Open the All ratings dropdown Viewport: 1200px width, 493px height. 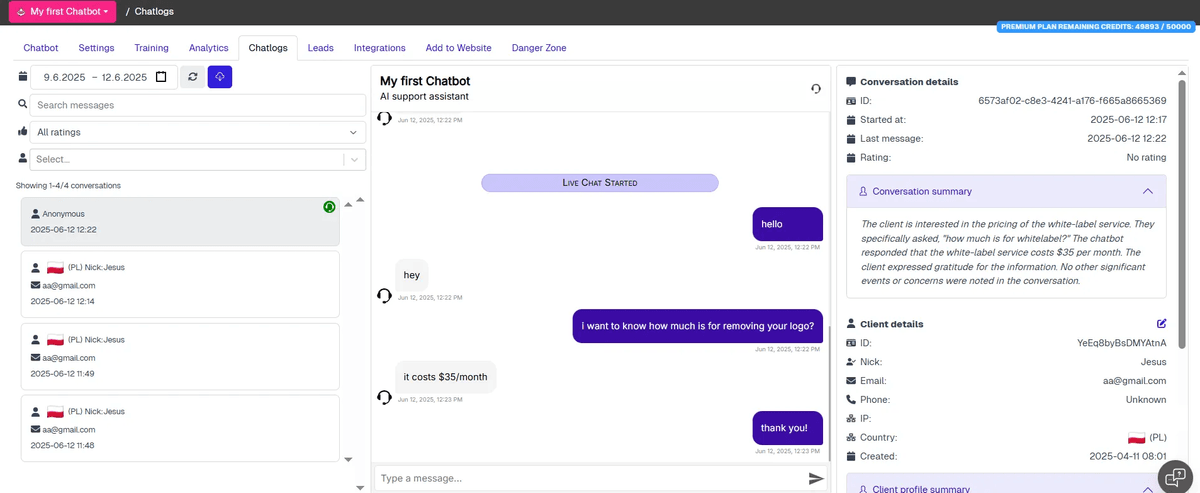click(197, 132)
